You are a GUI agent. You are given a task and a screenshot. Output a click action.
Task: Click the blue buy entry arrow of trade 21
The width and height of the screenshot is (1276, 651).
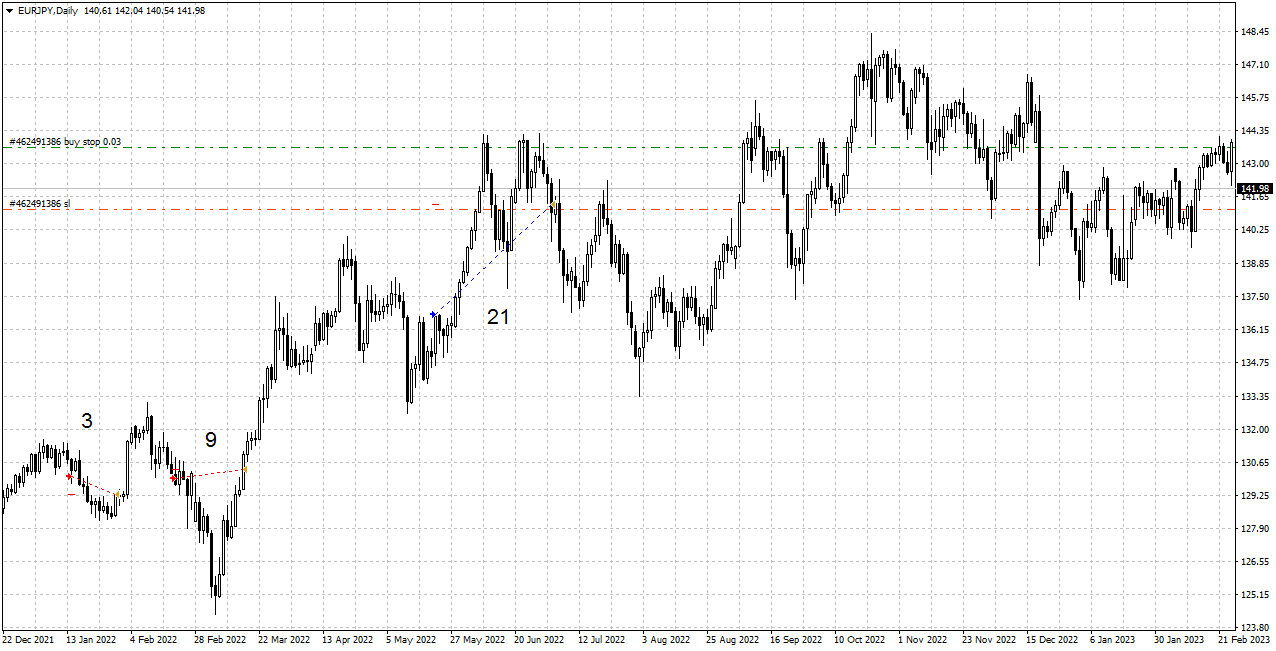432,314
